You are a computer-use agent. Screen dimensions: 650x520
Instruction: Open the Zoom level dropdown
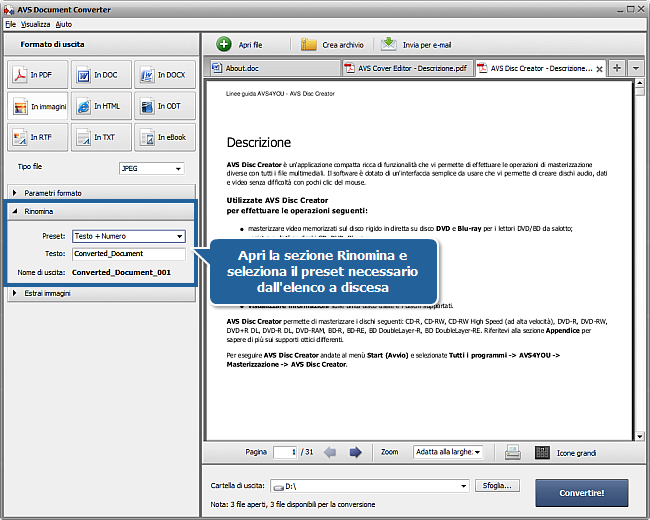pyautogui.click(x=448, y=452)
